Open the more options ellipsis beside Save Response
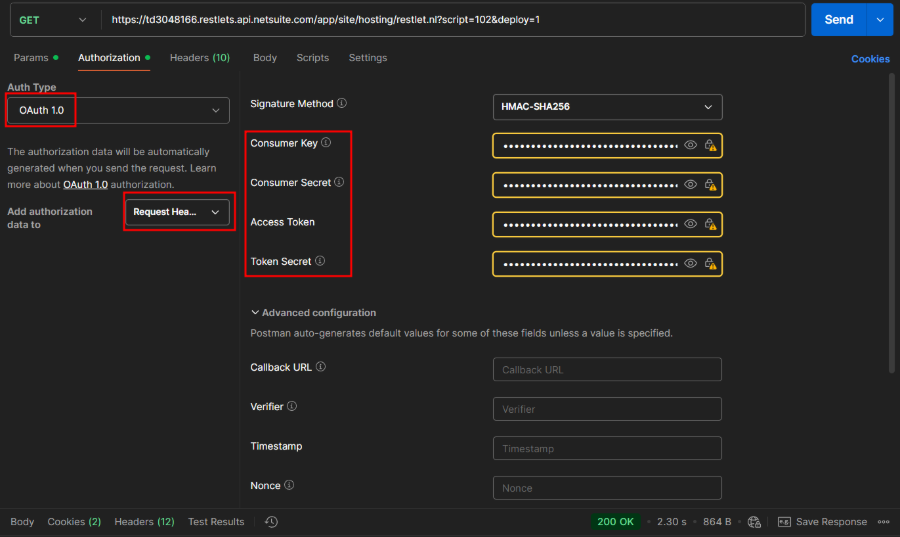This screenshot has width=900, height=537. click(x=883, y=522)
